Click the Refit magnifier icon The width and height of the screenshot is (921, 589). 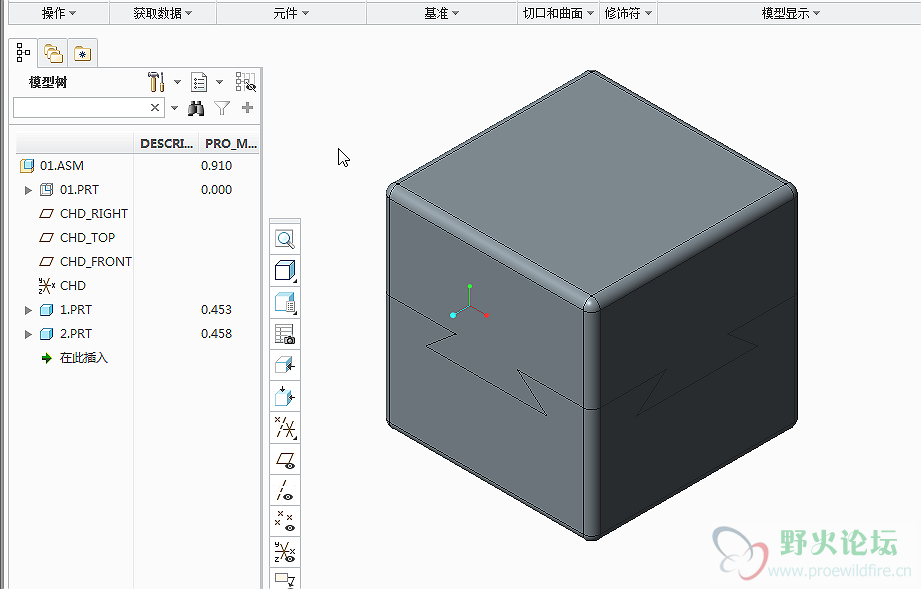point(285,239)
